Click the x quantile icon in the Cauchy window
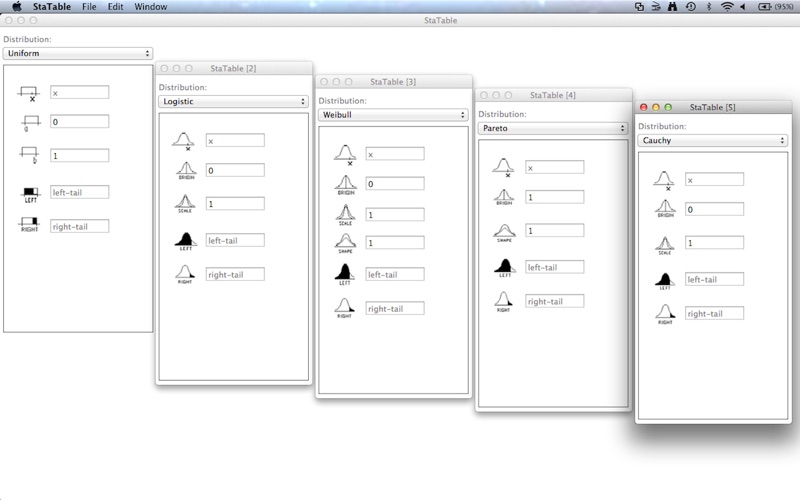The image size is (800, 500). pos(665,180)
